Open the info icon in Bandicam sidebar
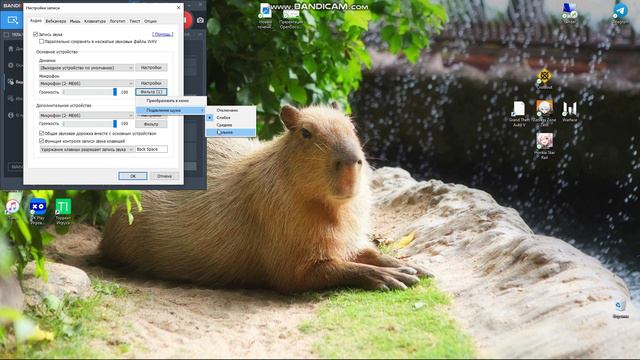The image size is (640, 360). point(11,115)
